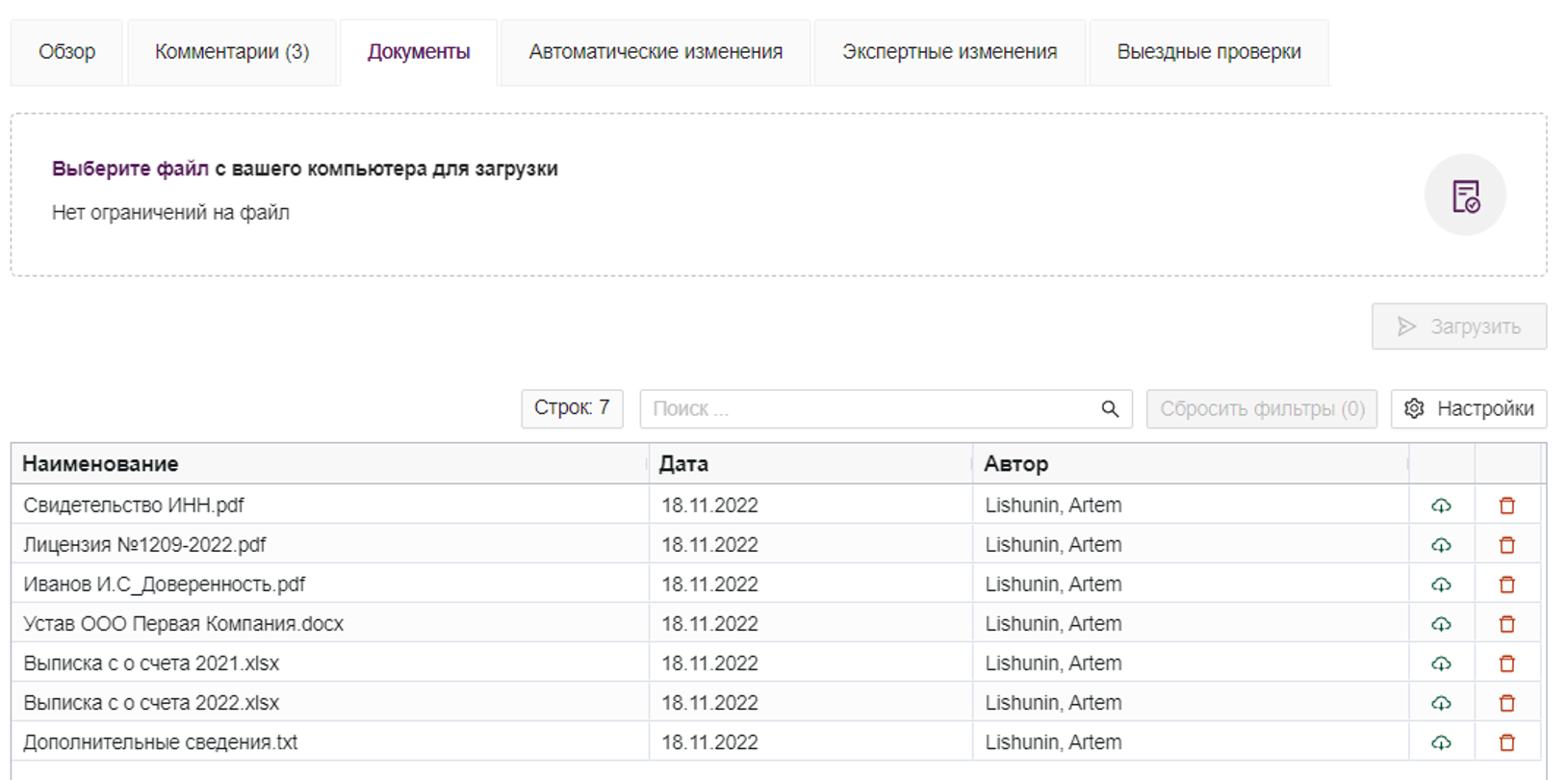Open the Автоматические изменения tab
The image size is (1568, 780).
point(655,52)
